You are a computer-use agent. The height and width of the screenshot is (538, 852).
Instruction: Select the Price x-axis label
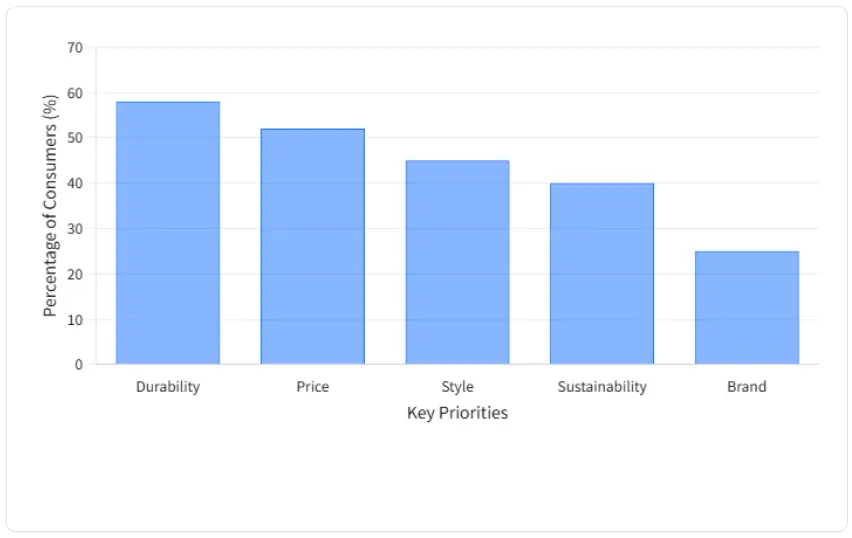(312, 387)
